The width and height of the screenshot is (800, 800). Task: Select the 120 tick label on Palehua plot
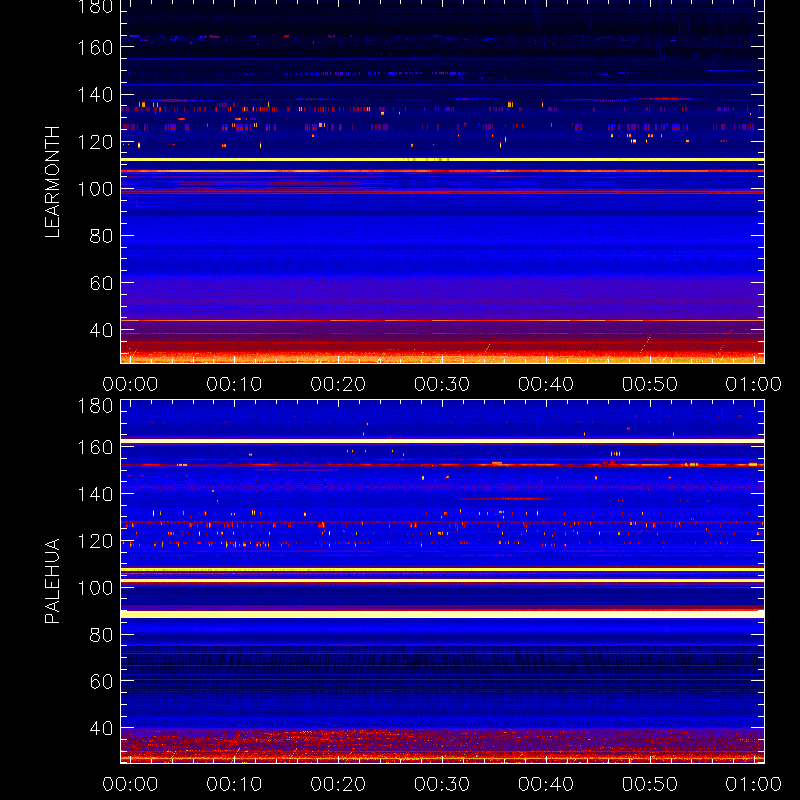pyautogui.click(x=95, y=541)
